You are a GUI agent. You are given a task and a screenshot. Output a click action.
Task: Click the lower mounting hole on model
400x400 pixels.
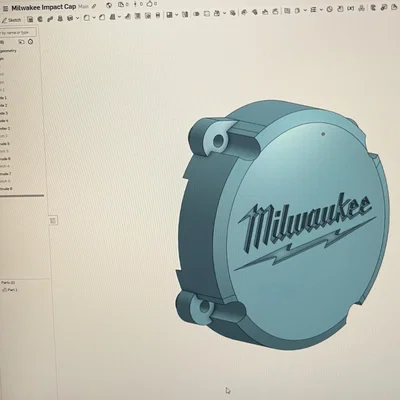(204, 306)
